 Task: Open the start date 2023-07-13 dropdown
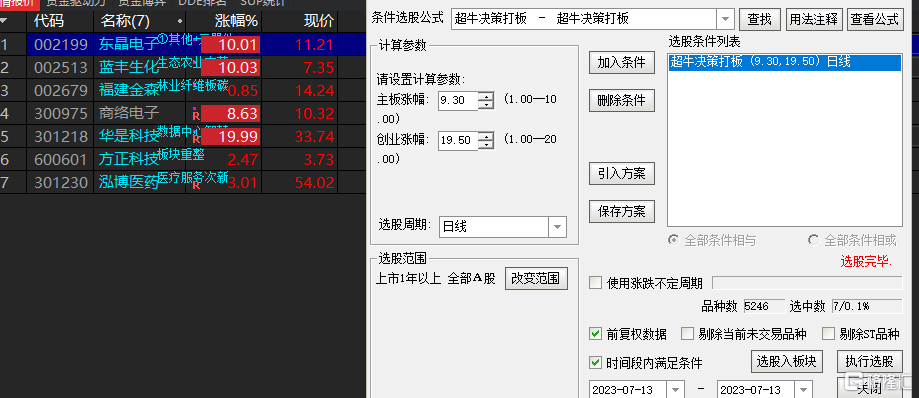676,390
